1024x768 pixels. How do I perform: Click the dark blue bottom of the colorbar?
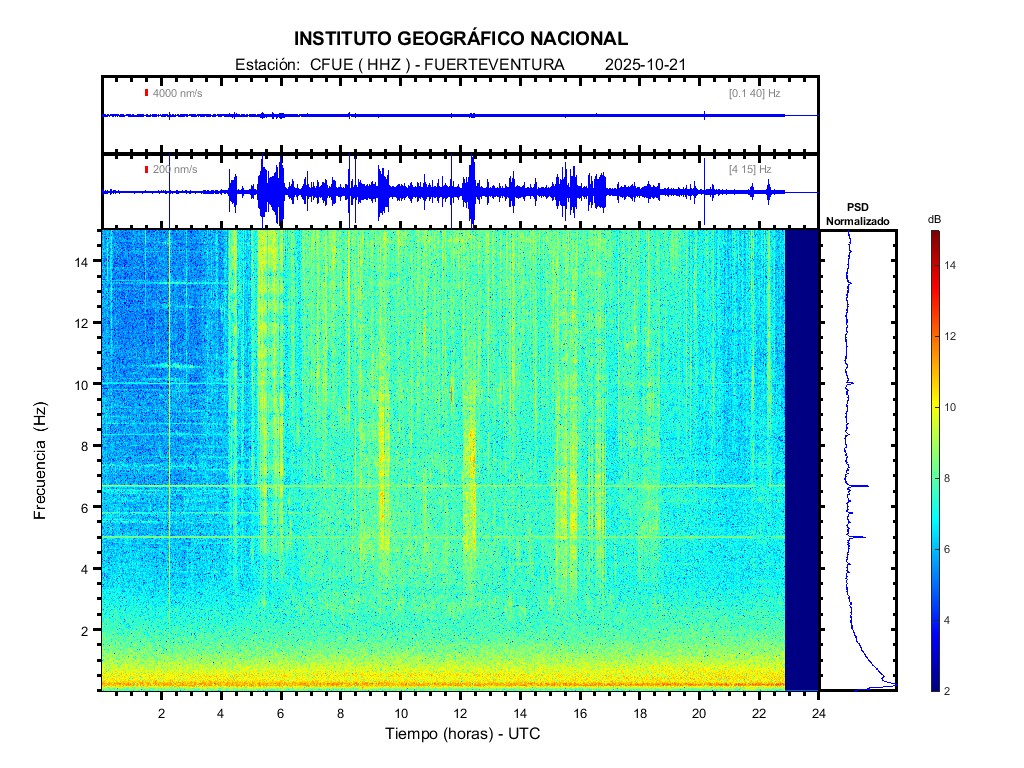click(933, 683)
